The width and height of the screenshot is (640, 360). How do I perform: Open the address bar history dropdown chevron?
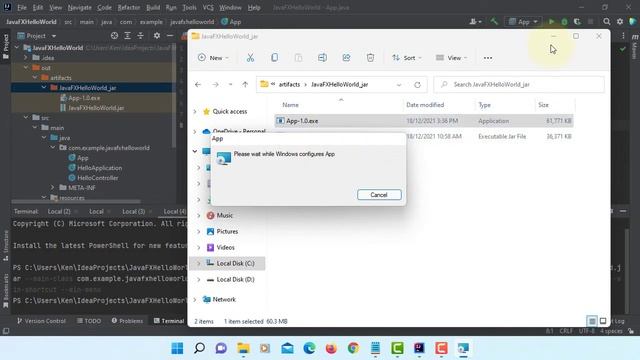pyautogui.click(x=399, y=84)
